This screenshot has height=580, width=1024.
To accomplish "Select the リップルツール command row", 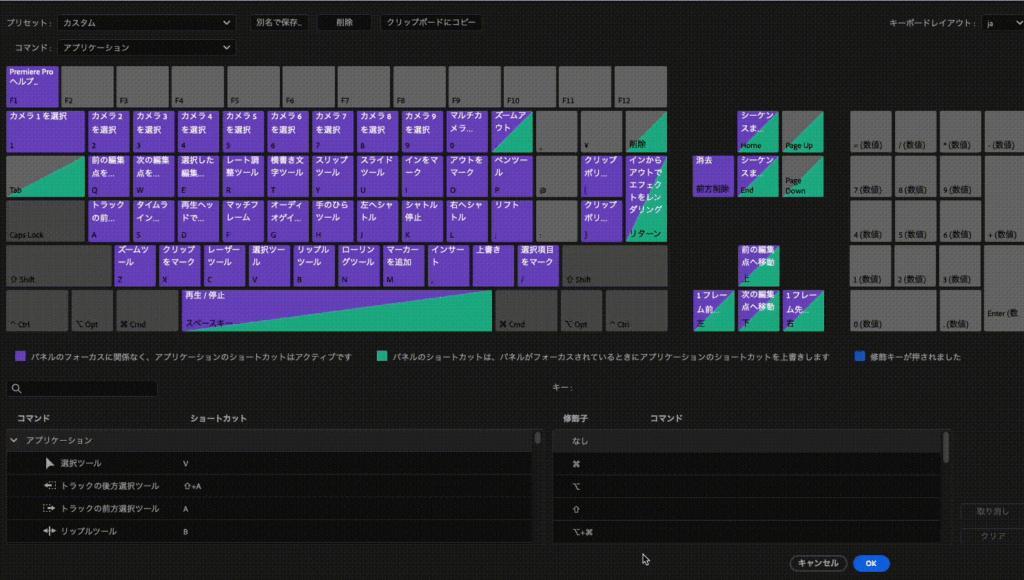I will click(x=269, y=531).
